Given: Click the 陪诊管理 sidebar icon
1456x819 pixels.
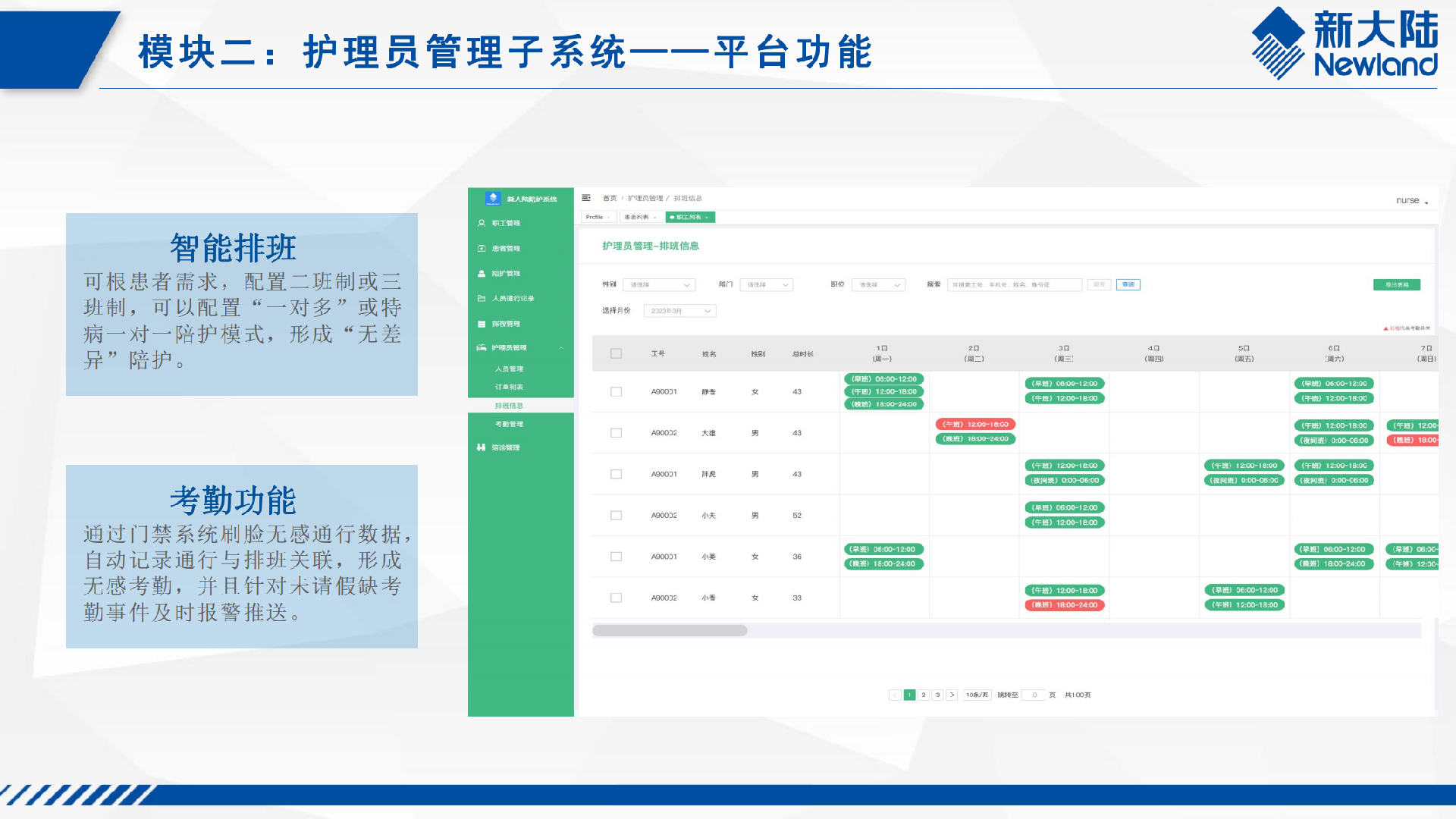Looking at the screenshot, I should [x=482, y=447].
